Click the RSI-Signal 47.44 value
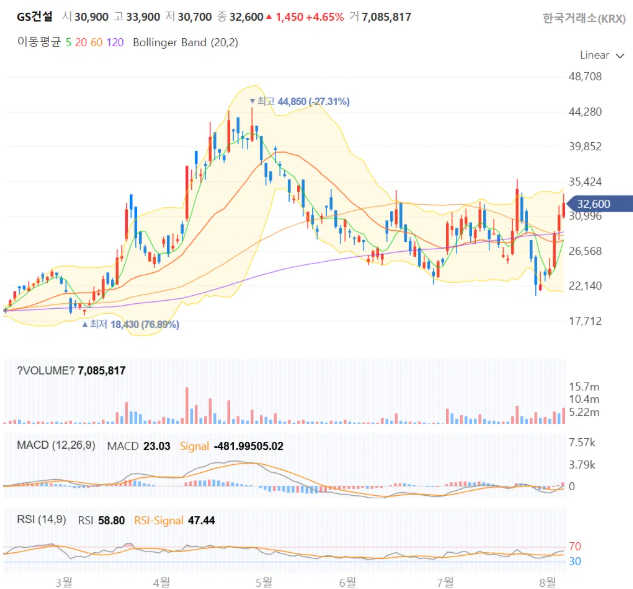This screenshot has height=589, width=633. pos(201,520)
